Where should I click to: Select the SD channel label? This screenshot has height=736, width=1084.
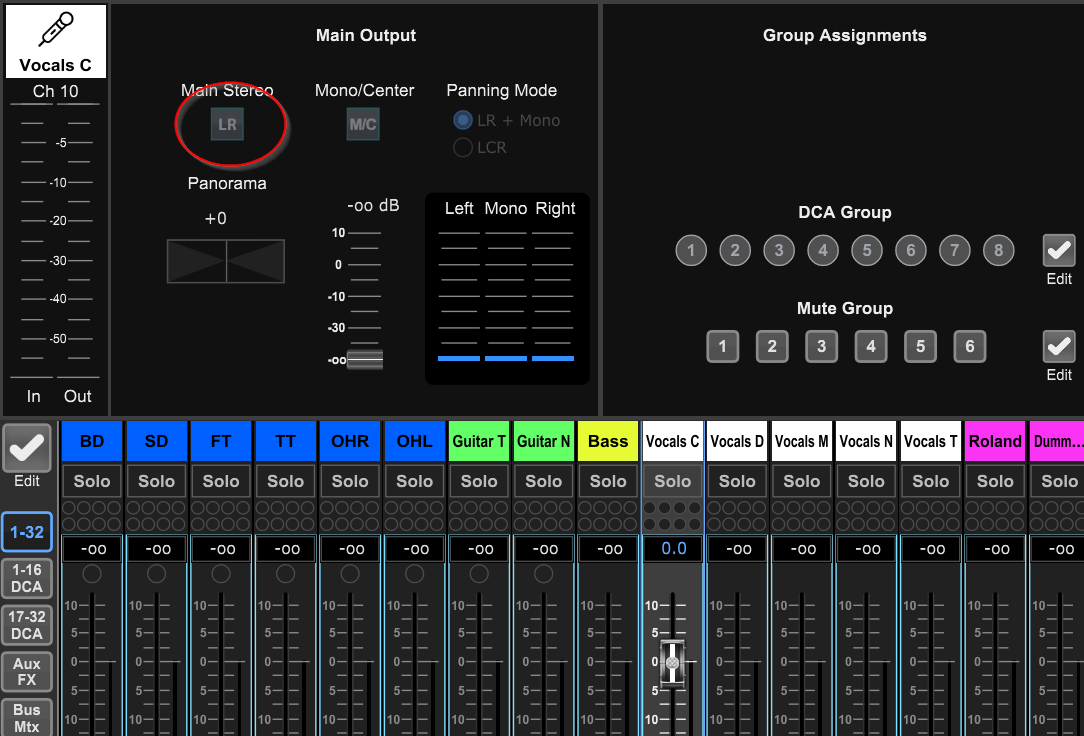[x=156, y=441]
